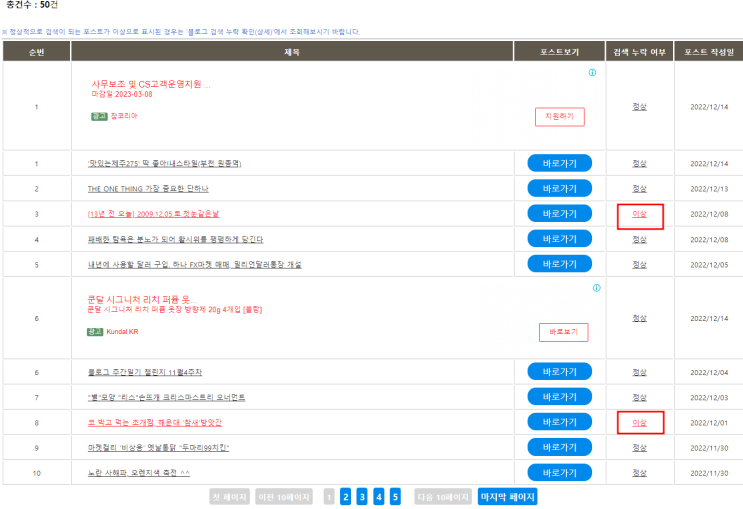This screenshot has width=743, height=509.
Task: Open the Kundal KR advertiser link
Action: (122, 332)
